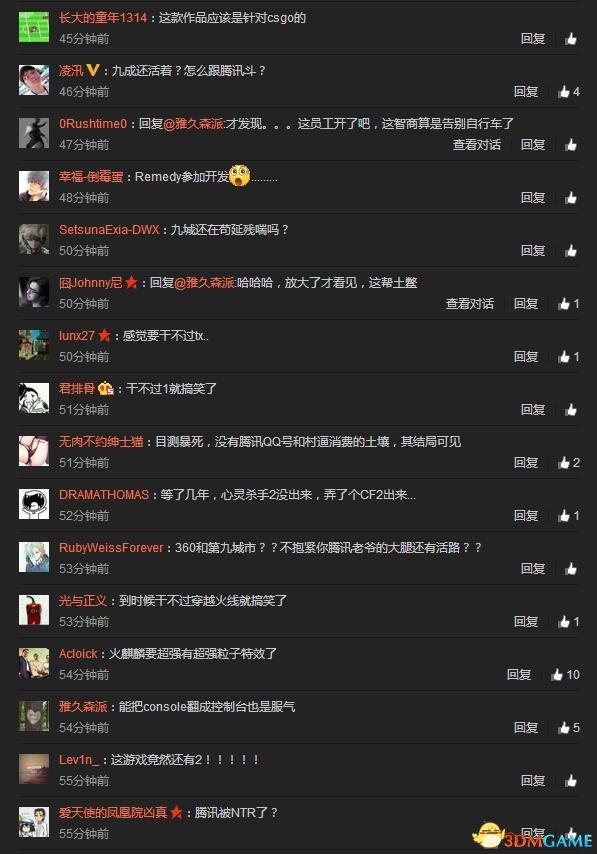
Task: Click the @雅久森派 mention in 0Rushtime0's reply
Action: click(x=193, y=124)
